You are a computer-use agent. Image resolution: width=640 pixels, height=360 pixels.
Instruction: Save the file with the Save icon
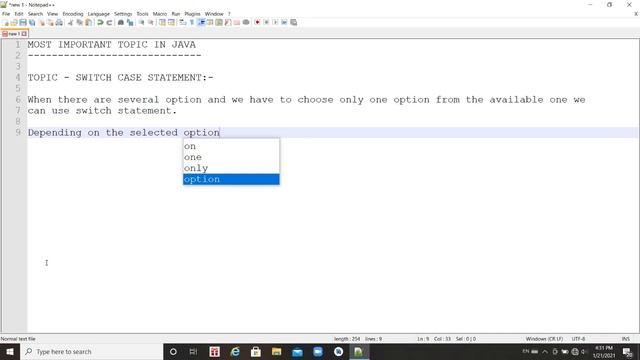(23, 22)
